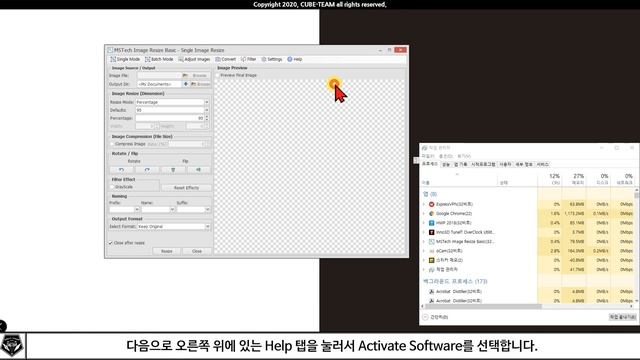Click the Close button beside Resize
Screen dimensions: 640x360
click(x=197, y=251)
